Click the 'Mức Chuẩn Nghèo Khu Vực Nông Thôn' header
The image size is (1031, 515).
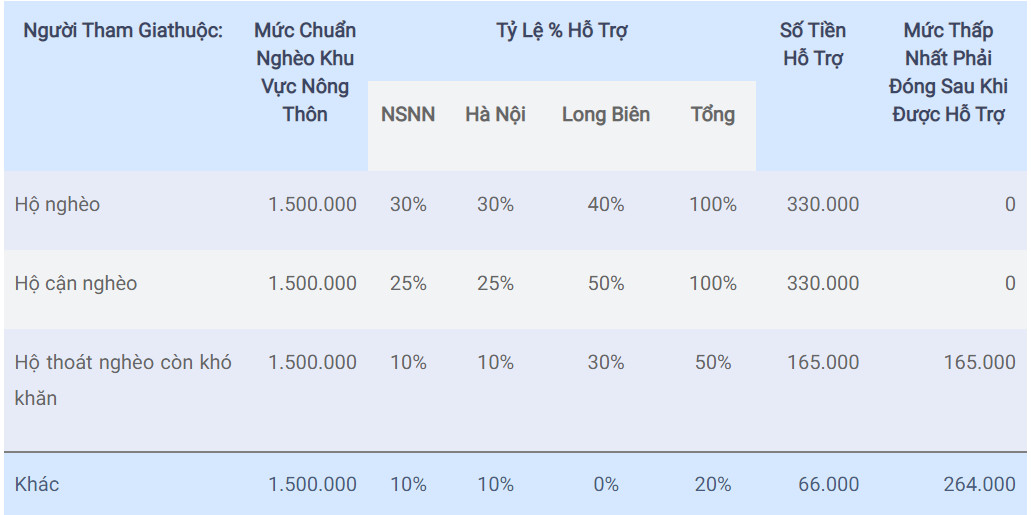[305, 72]
